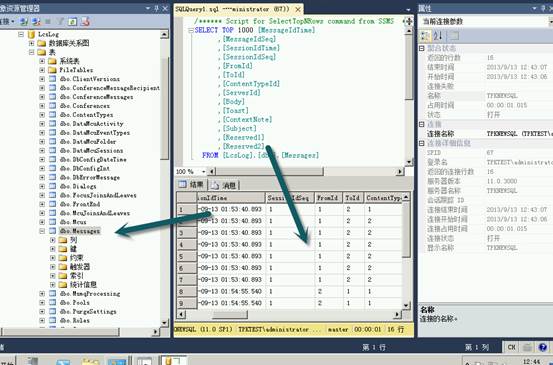Click the LcsLog database icon
The image size is (553, 365).
31,34
